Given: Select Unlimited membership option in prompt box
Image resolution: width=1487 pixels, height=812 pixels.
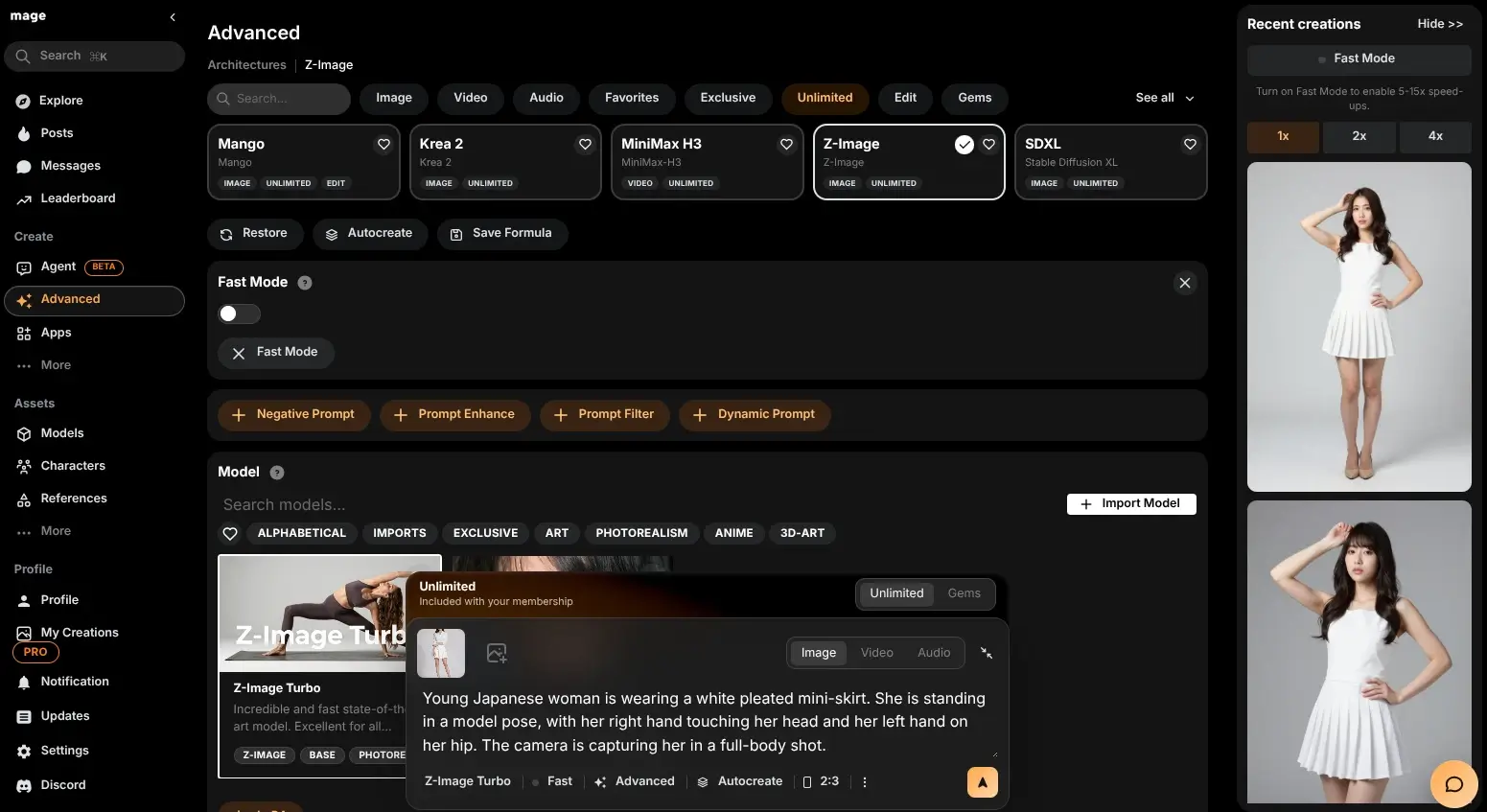Looking at the screenshot, I should tap(896, 593).
